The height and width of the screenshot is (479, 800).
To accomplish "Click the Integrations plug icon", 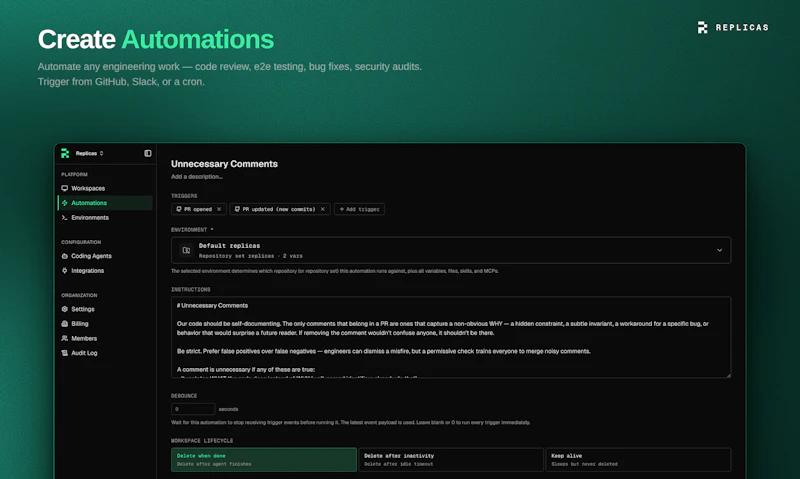I will pyautogui.click(x=64, y=270).
